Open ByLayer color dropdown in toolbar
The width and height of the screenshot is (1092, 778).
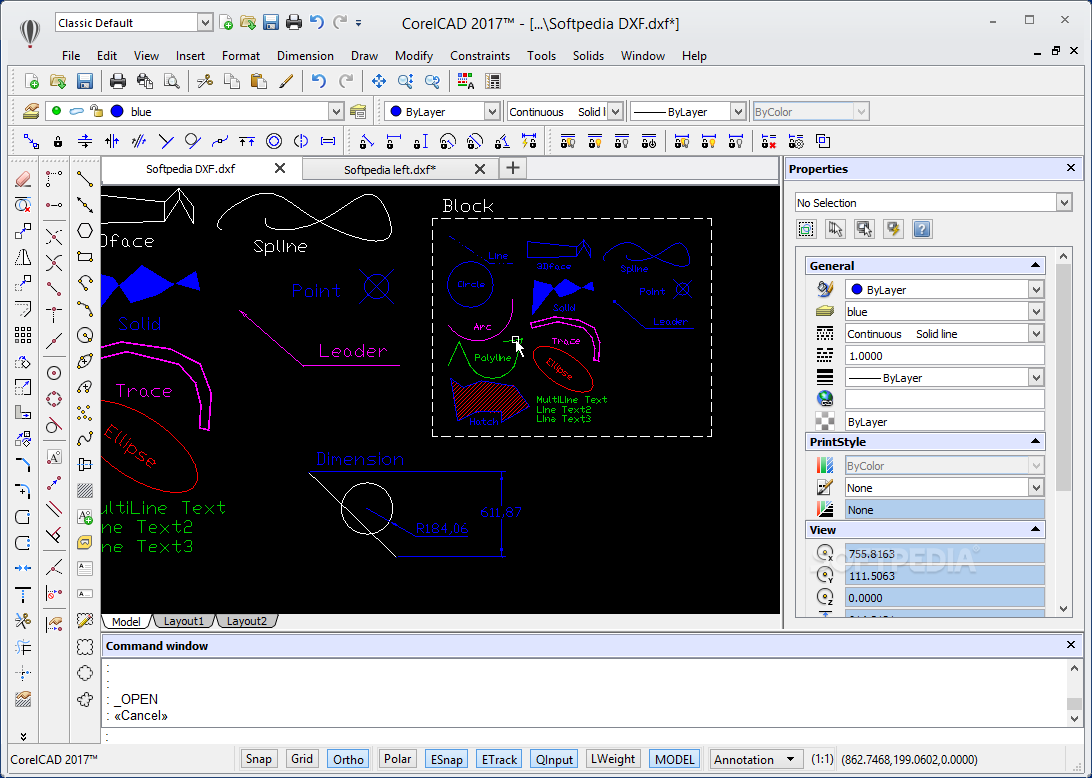pyautogui.click(x=492, y=111)
